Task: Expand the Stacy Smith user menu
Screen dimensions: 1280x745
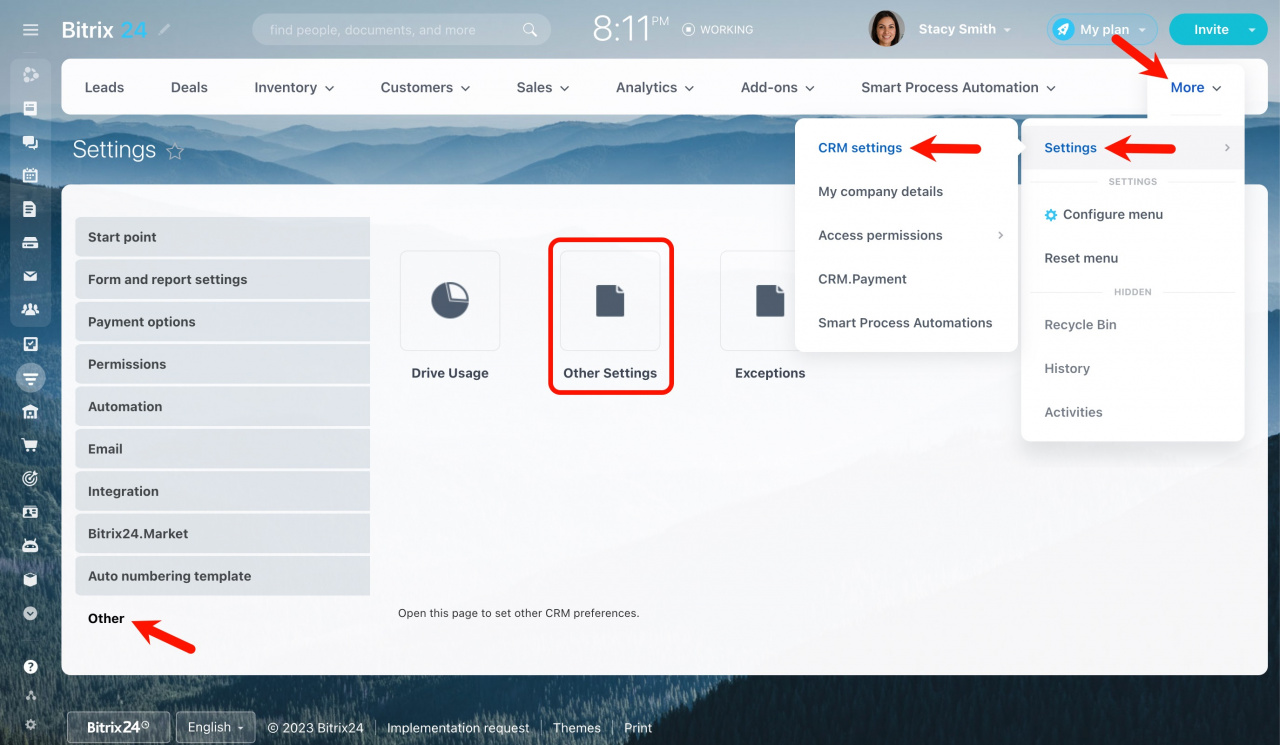Action: click(965, 29)
